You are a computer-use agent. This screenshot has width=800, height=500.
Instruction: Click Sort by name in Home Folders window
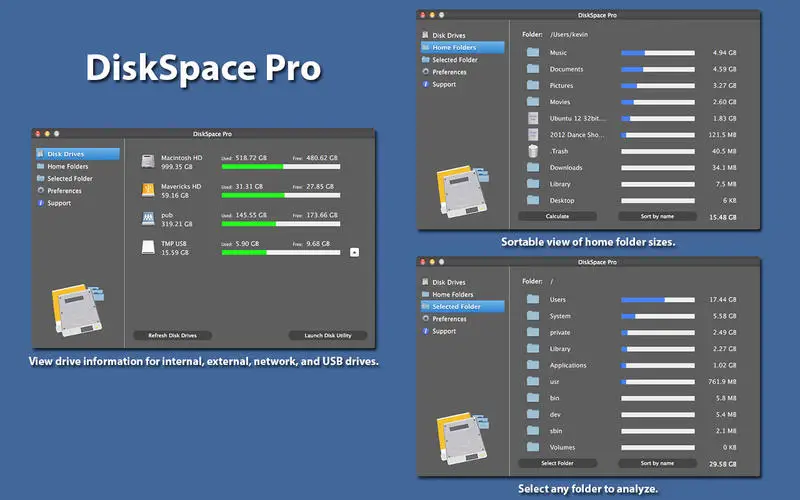point(657,216)
